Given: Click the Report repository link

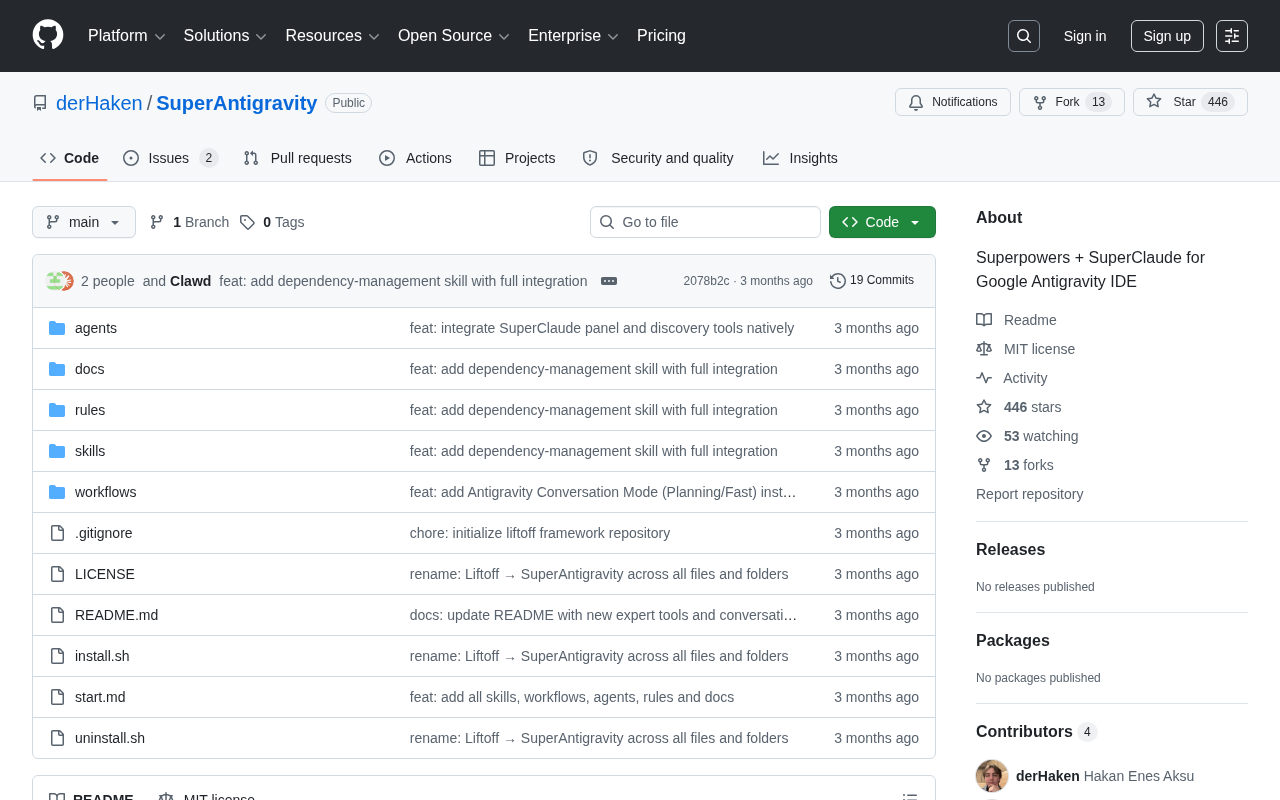Looking at the screenshot, I should [1029, 494].
